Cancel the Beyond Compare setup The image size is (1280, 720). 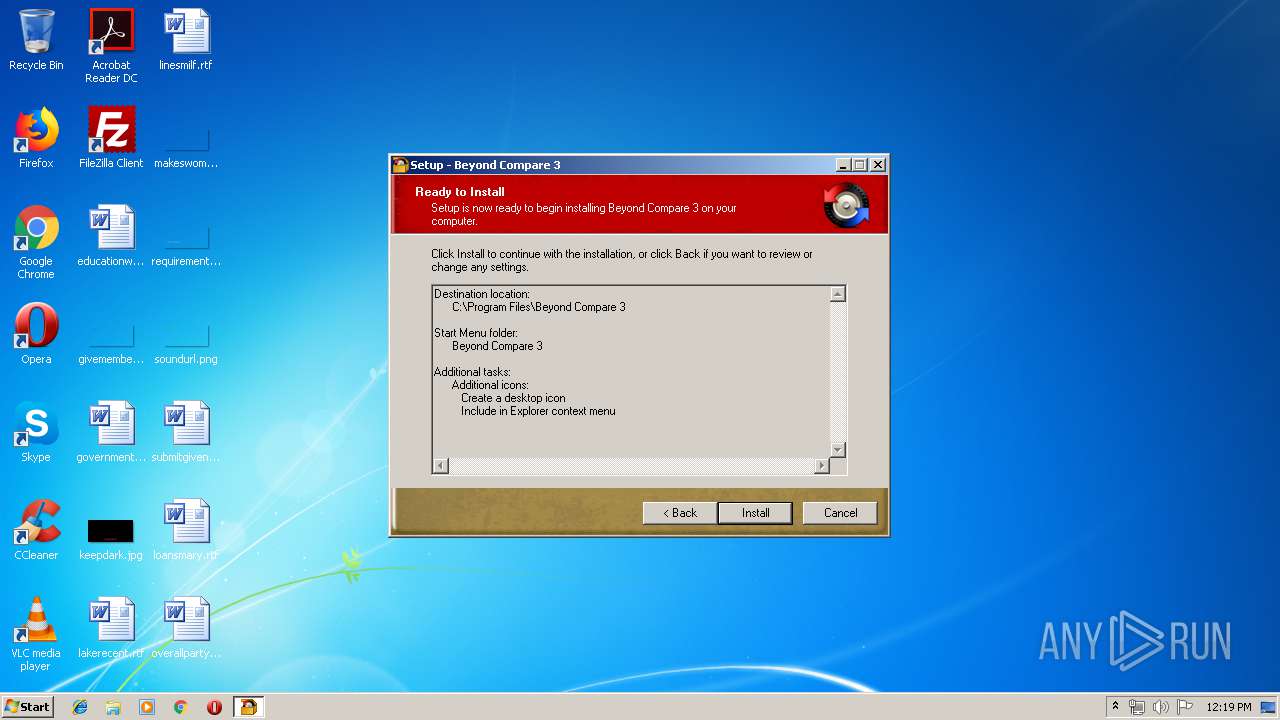click(840, 513)
